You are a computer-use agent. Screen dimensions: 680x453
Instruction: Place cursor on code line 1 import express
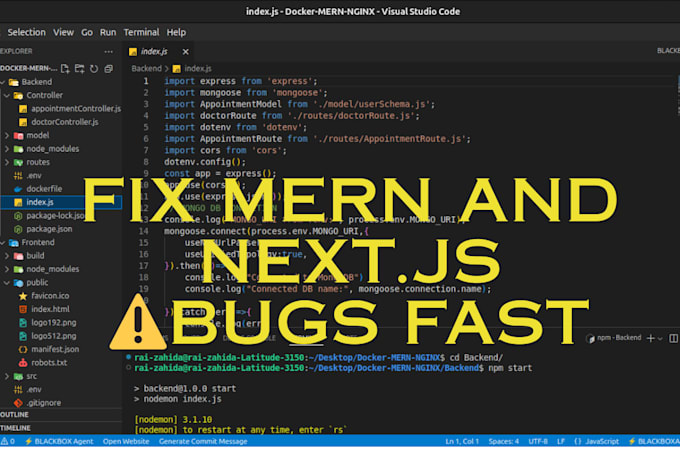(x=241, y=81)
